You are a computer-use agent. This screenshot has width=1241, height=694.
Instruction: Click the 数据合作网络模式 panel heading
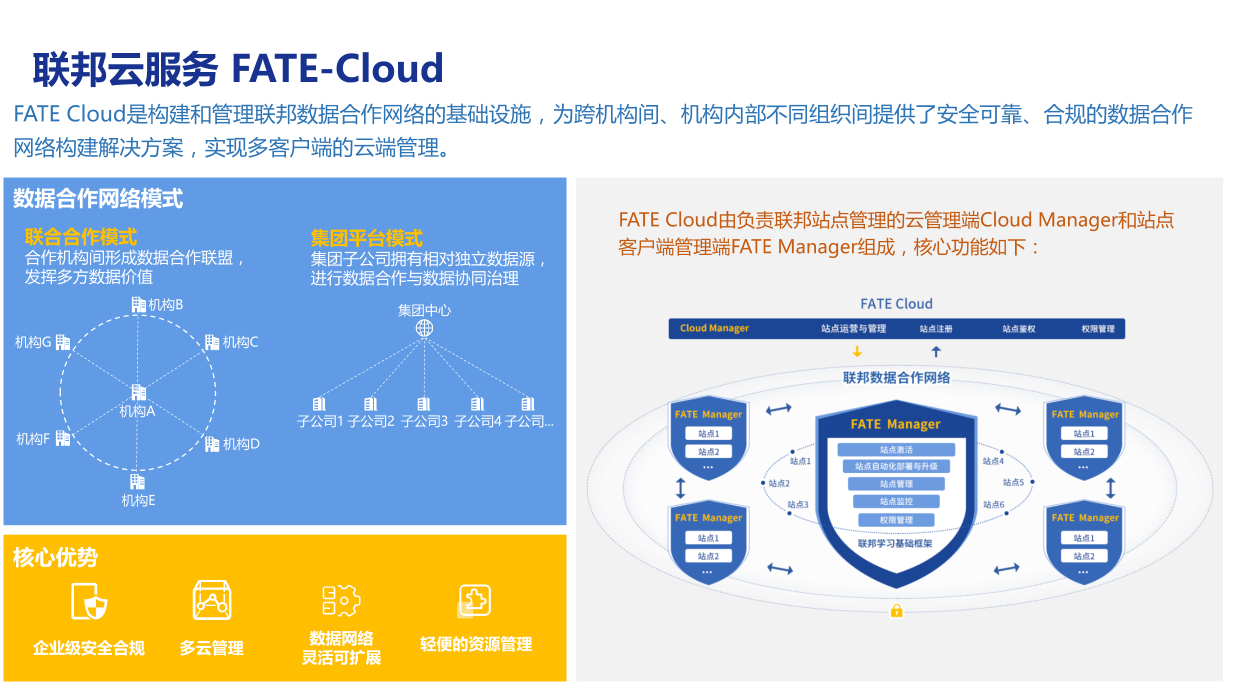(x=98, y=199)
